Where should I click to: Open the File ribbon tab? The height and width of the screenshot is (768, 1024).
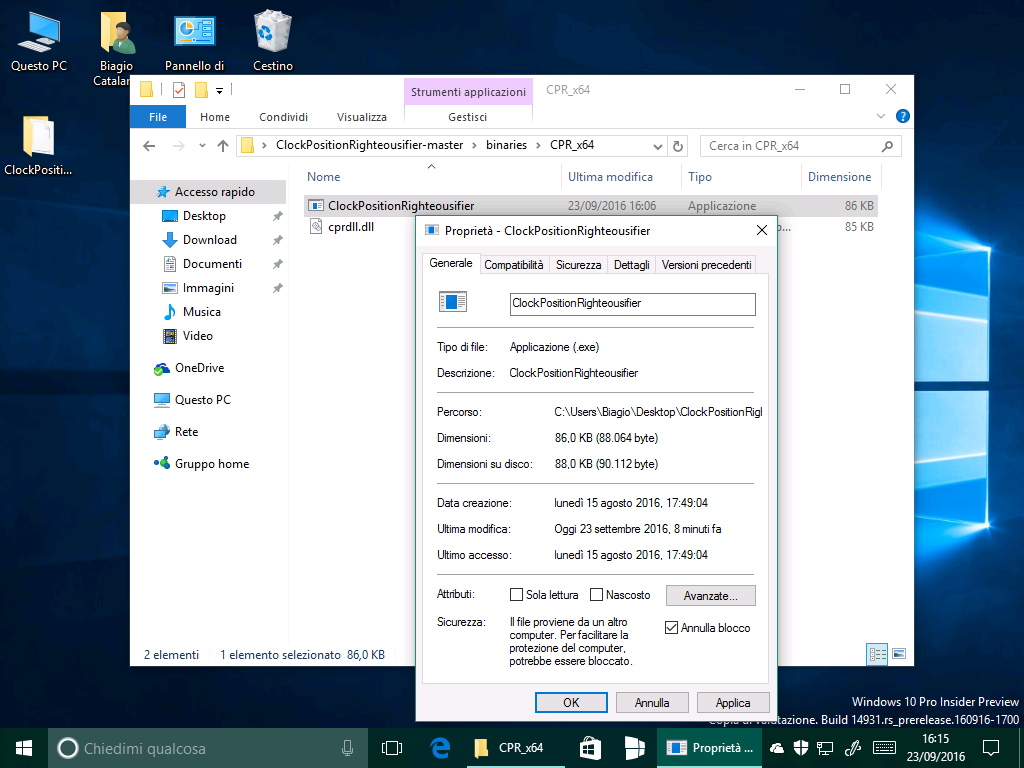[158, 117]
